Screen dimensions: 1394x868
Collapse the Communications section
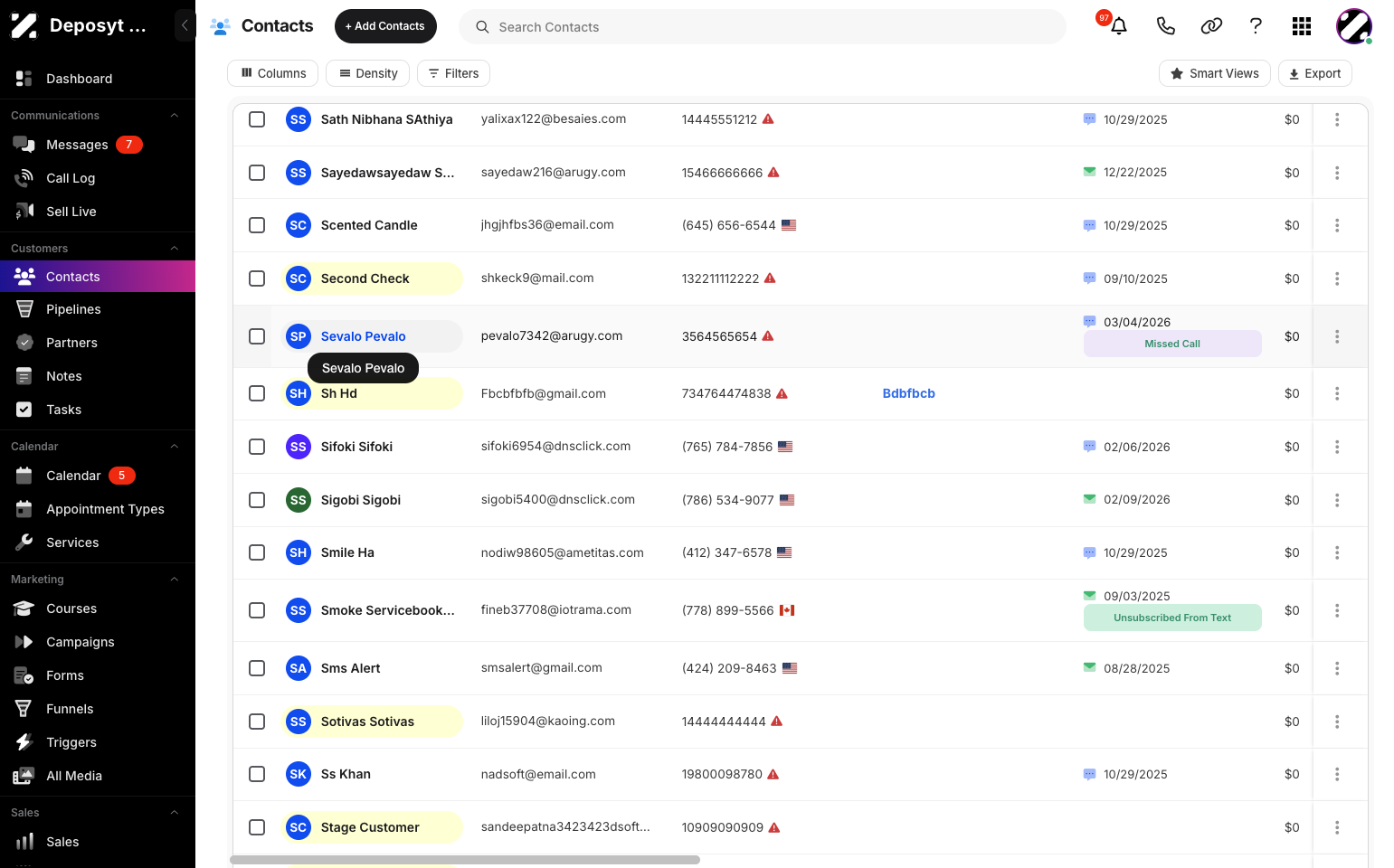[x=175, y=116]
